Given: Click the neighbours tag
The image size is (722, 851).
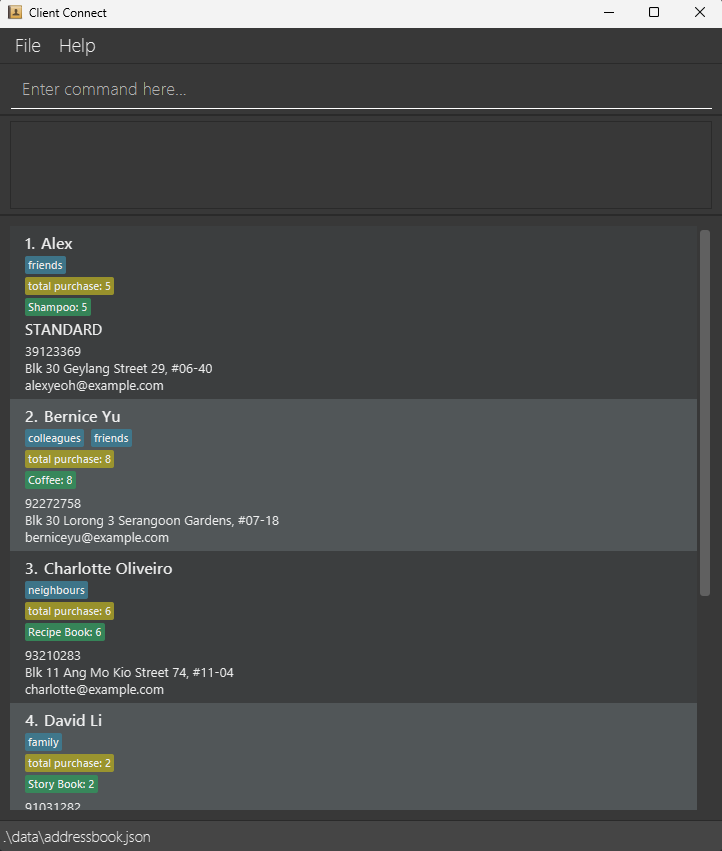Looking at the screenshot, I should pyautogui.click(x=56, y=590).
